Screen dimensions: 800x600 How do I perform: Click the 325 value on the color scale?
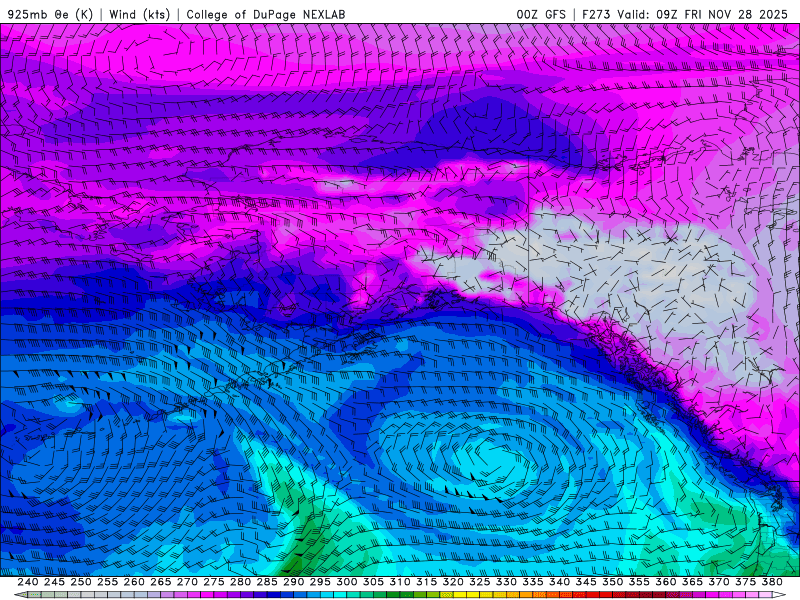(480, 582)
